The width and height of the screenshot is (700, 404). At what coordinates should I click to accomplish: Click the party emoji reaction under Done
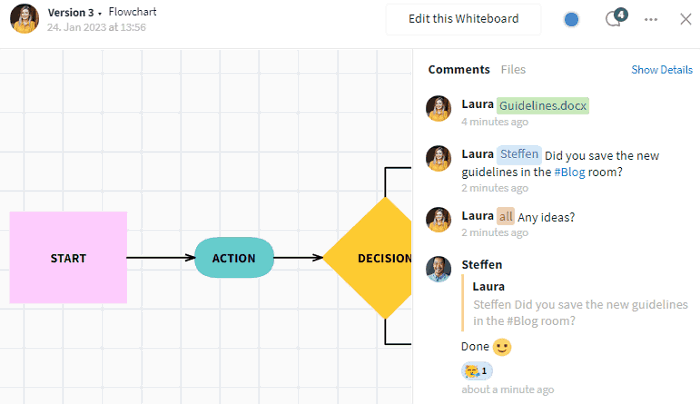tap(477, 371)
